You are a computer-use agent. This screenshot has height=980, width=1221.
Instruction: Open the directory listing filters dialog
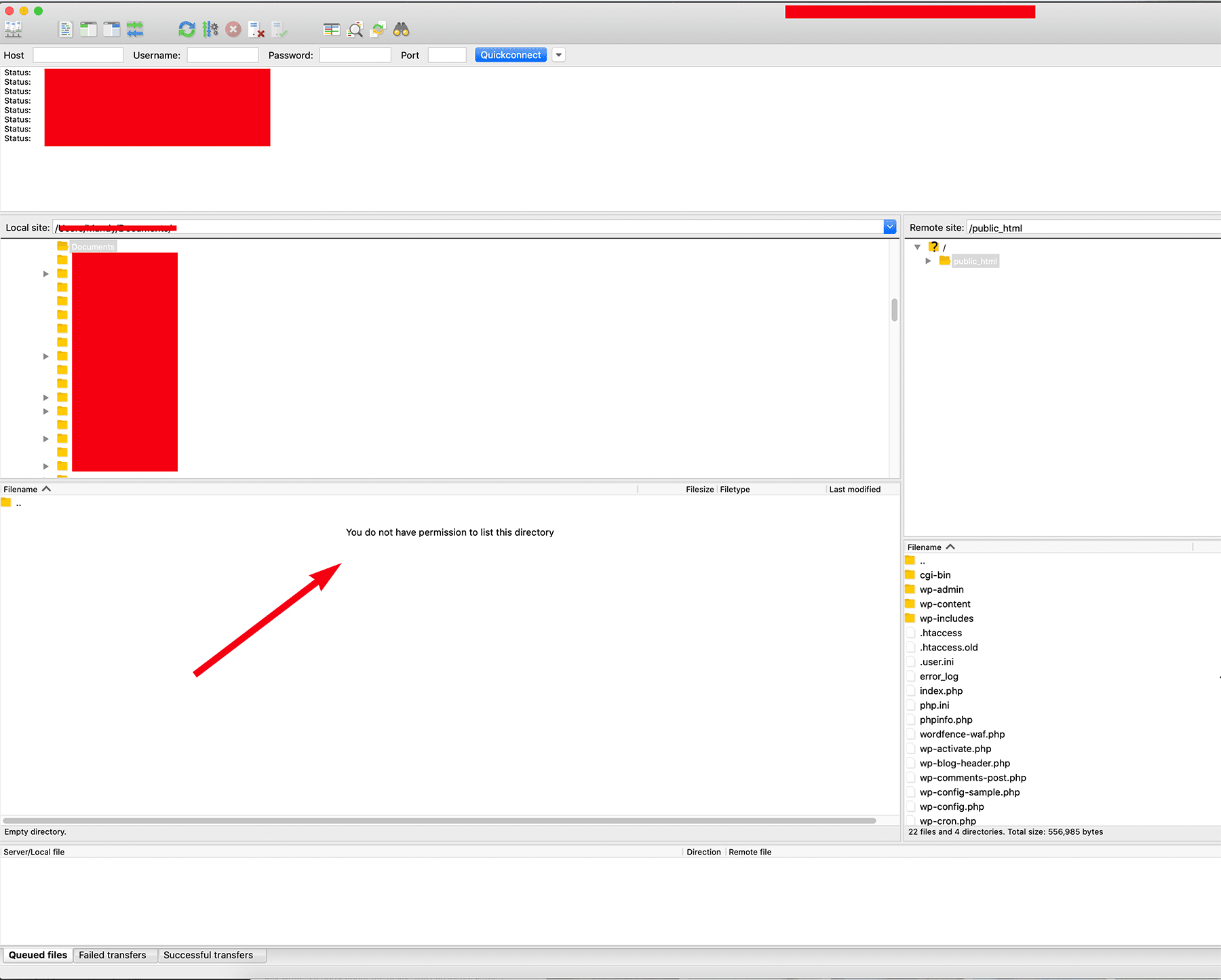[332, 29]
